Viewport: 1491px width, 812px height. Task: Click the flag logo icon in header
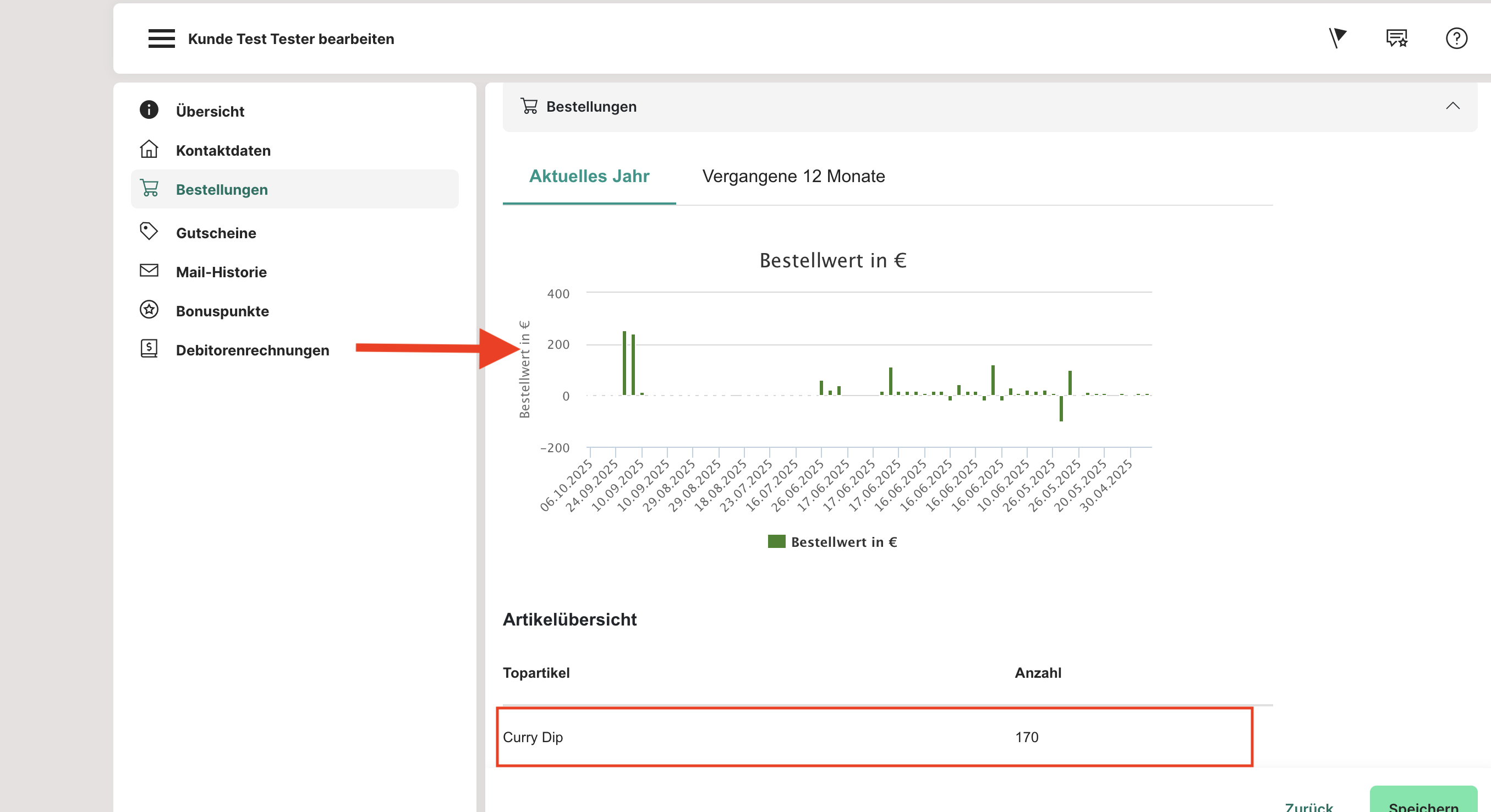[1337, 38]
